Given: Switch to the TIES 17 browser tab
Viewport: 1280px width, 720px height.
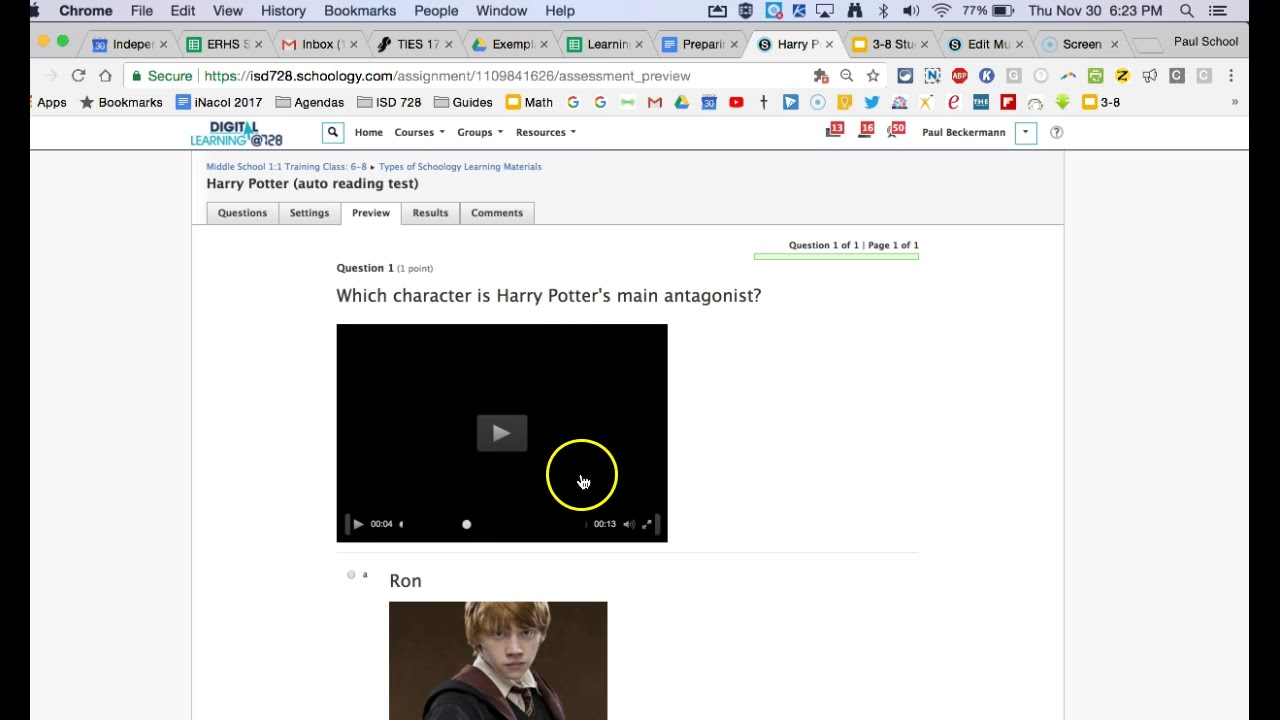Looking at the screenshot, I should (x=412, y=44).
